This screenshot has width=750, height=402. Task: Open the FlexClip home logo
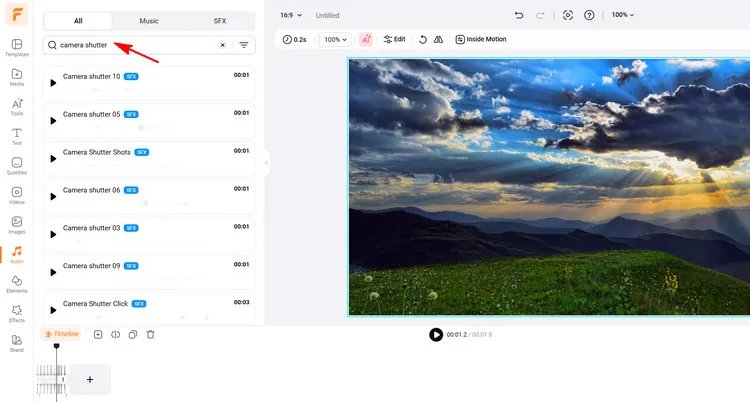pyautogui.click(x=17, y=14)
